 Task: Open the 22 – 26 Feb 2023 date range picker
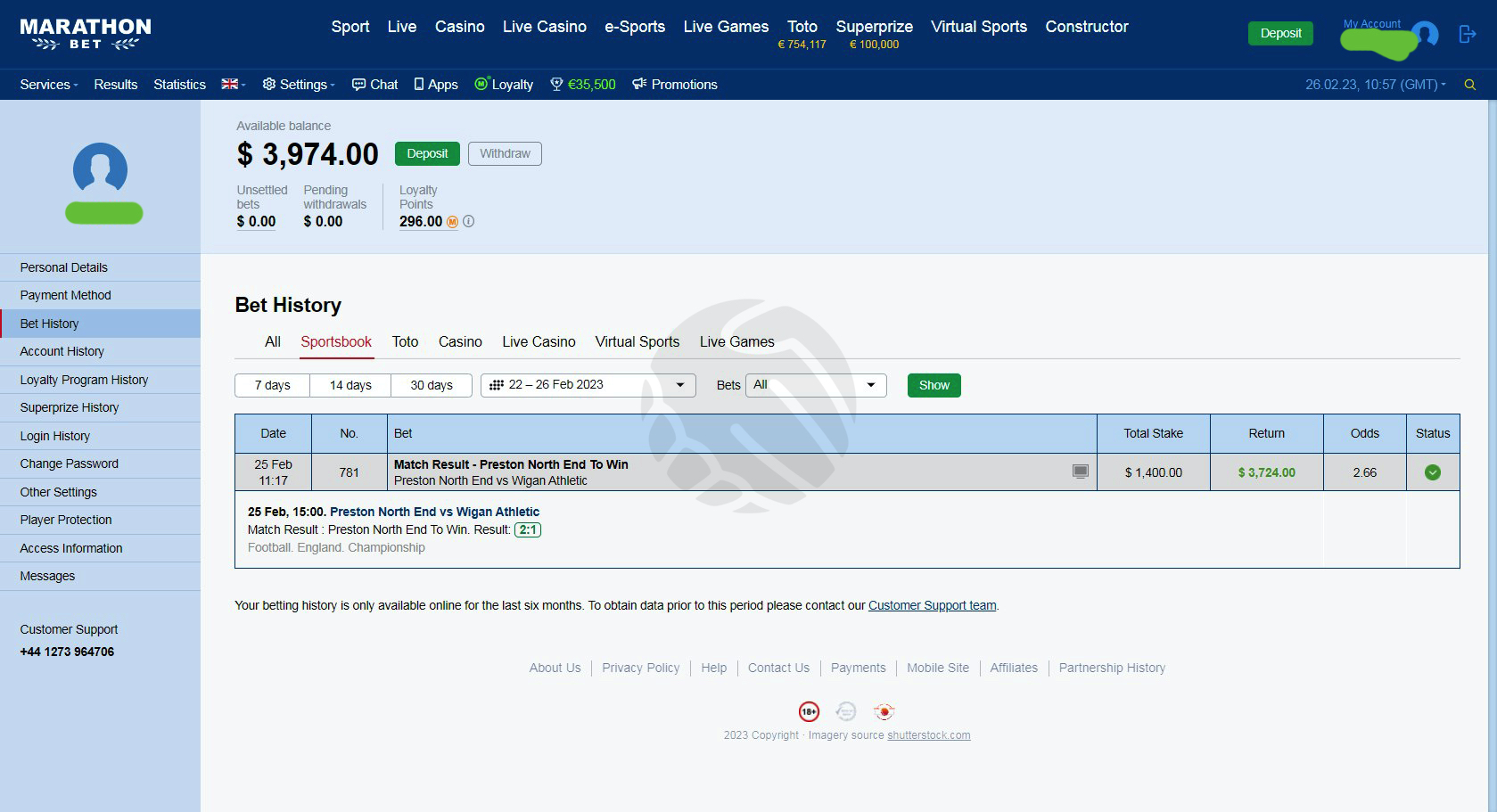click(588, 385)
